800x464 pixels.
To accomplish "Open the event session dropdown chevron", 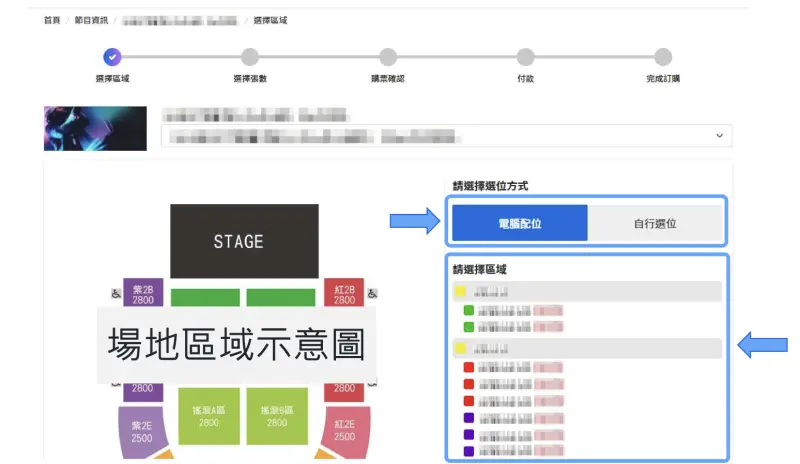I will [719, 136].
